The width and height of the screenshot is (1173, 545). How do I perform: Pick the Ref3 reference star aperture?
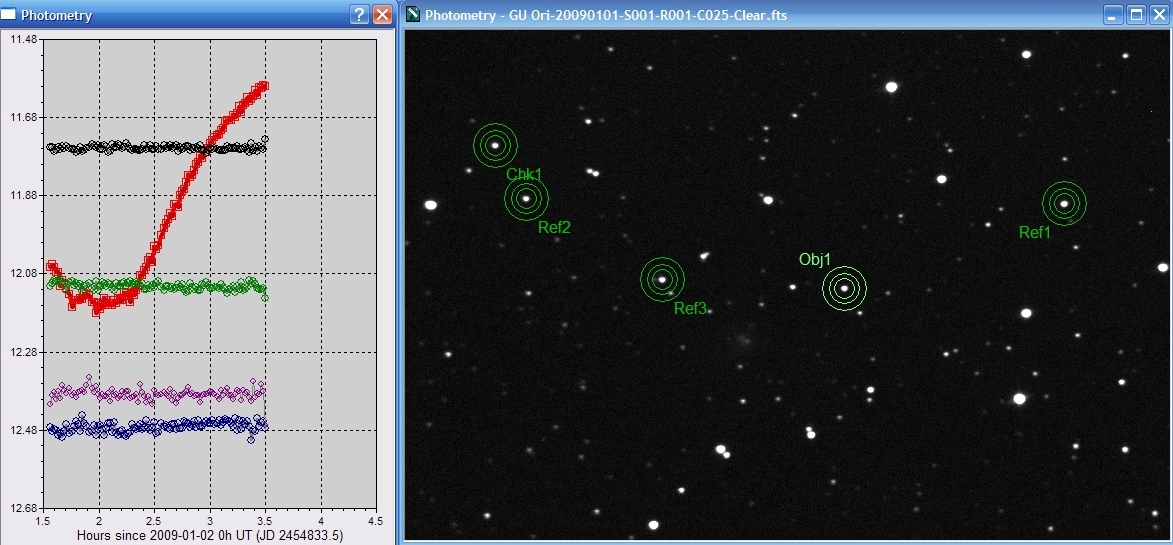(662, 279)
